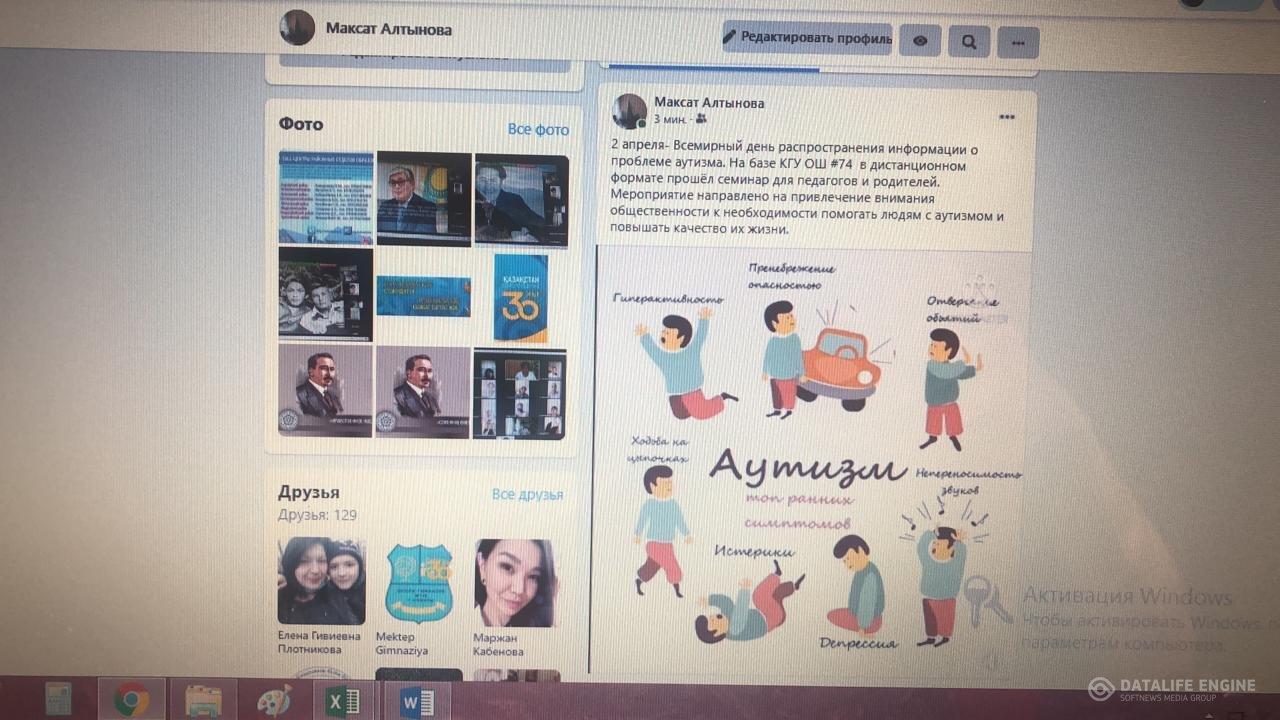Image resolution: width=1280 pixels, height=720 pixels.
Task: Click the eye view-as icon button
Action: (920, 41)
